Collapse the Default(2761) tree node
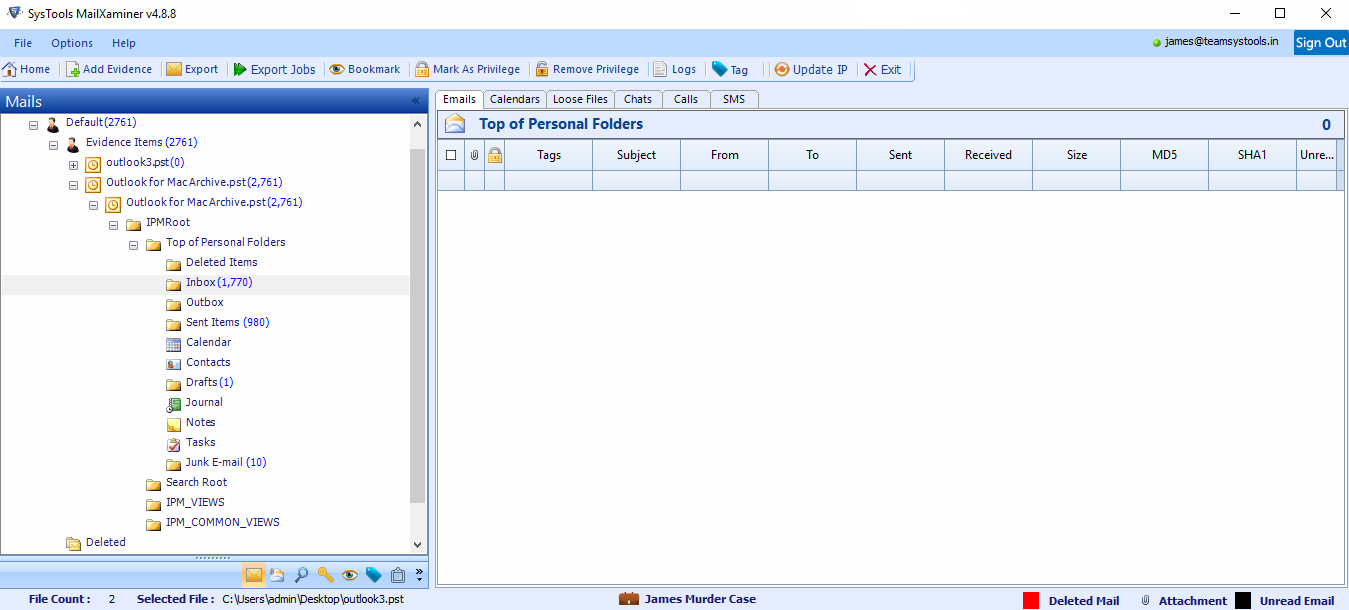The image size is (1349, 610). [x=33, y=125]
